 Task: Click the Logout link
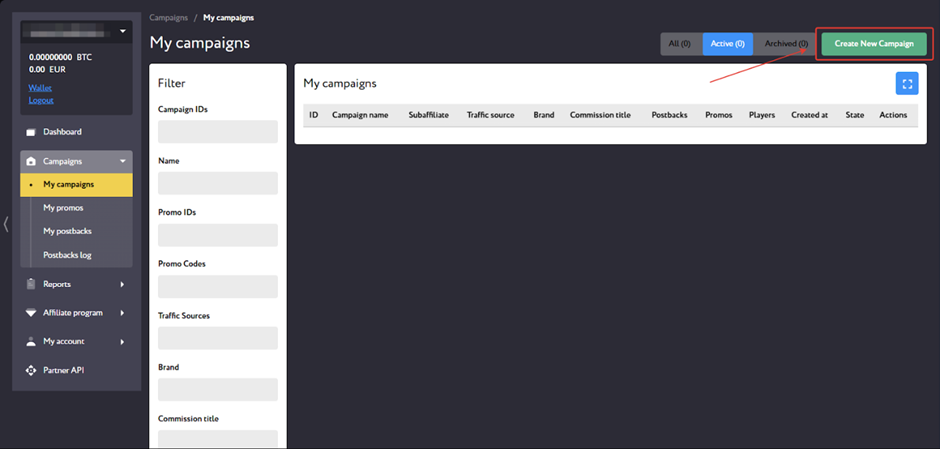41,100
